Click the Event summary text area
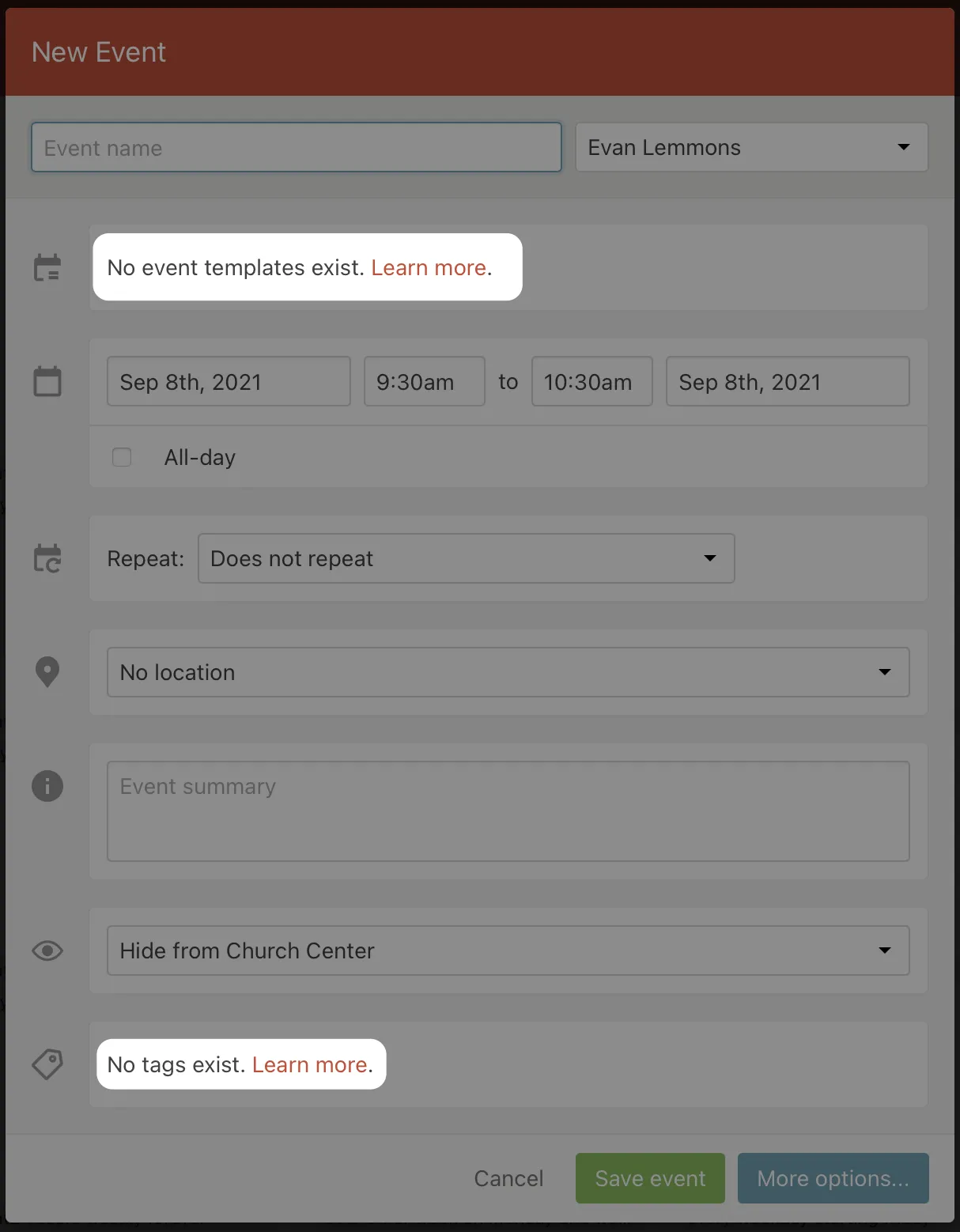This screenshot has width=960, height=1232. pyautogui.click(x=508, y=811)
